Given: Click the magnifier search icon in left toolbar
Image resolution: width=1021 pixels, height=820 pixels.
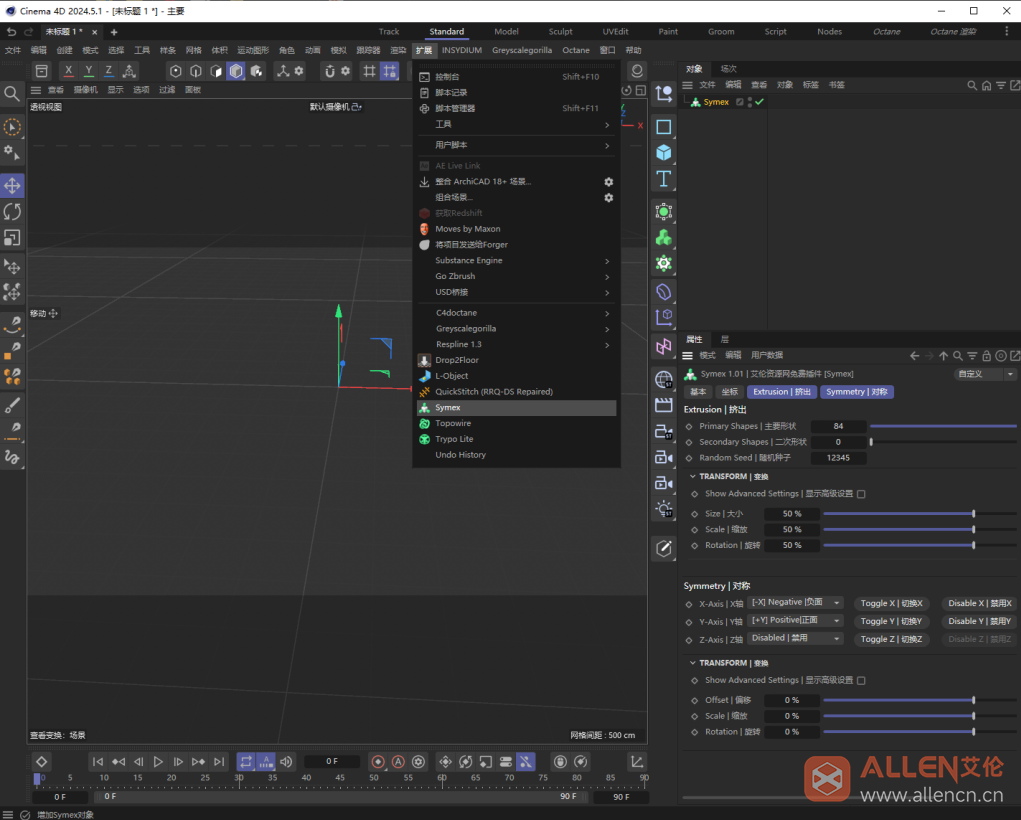Looking at the screenshot, I should click(12, 94).
